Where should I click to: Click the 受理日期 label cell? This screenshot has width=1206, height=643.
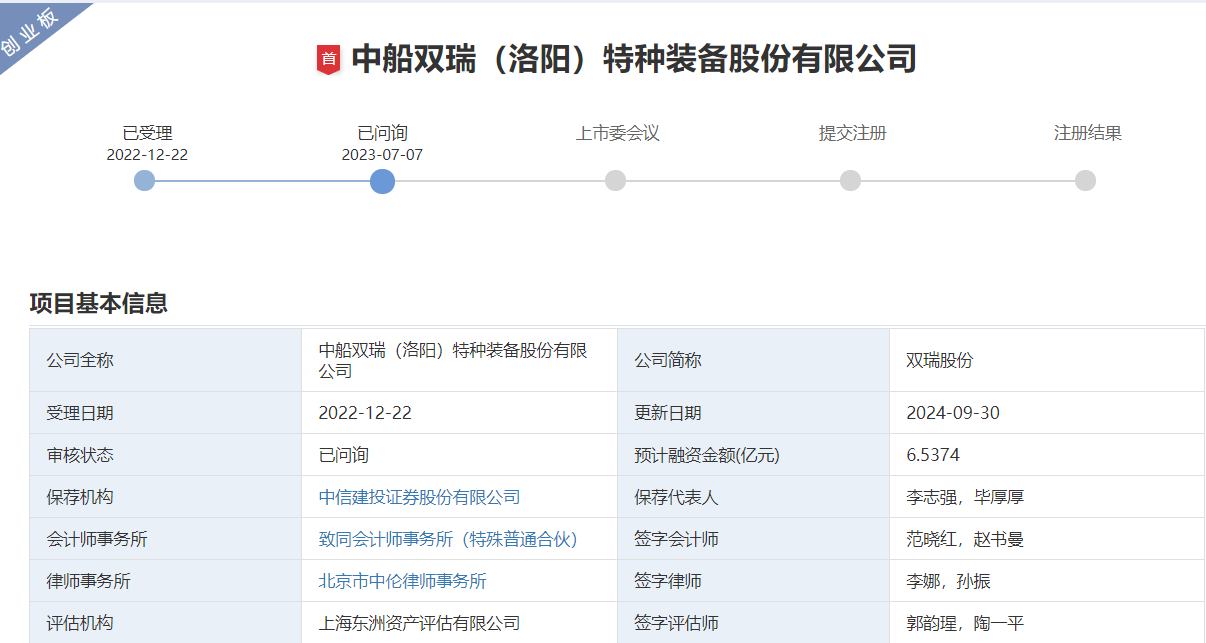[166, 413]
